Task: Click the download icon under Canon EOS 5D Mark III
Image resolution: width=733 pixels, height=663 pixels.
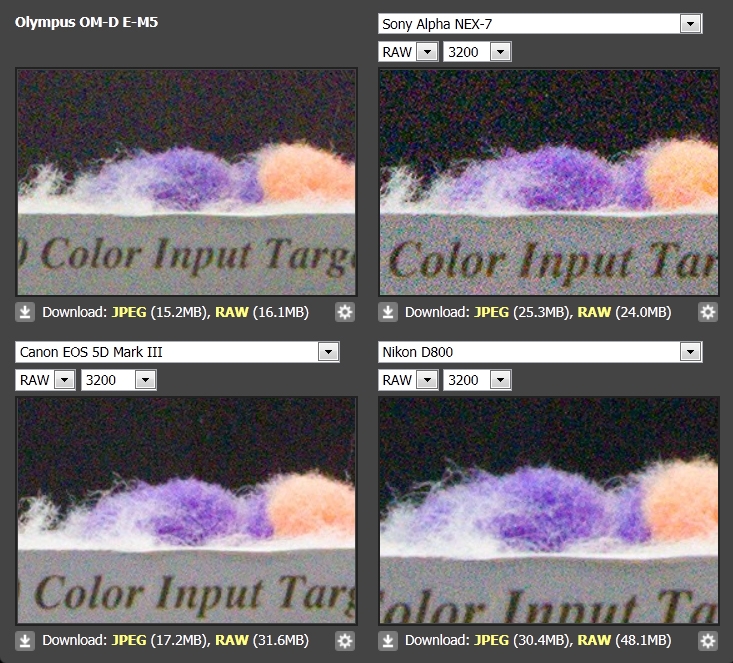Action: pos(25,641)
